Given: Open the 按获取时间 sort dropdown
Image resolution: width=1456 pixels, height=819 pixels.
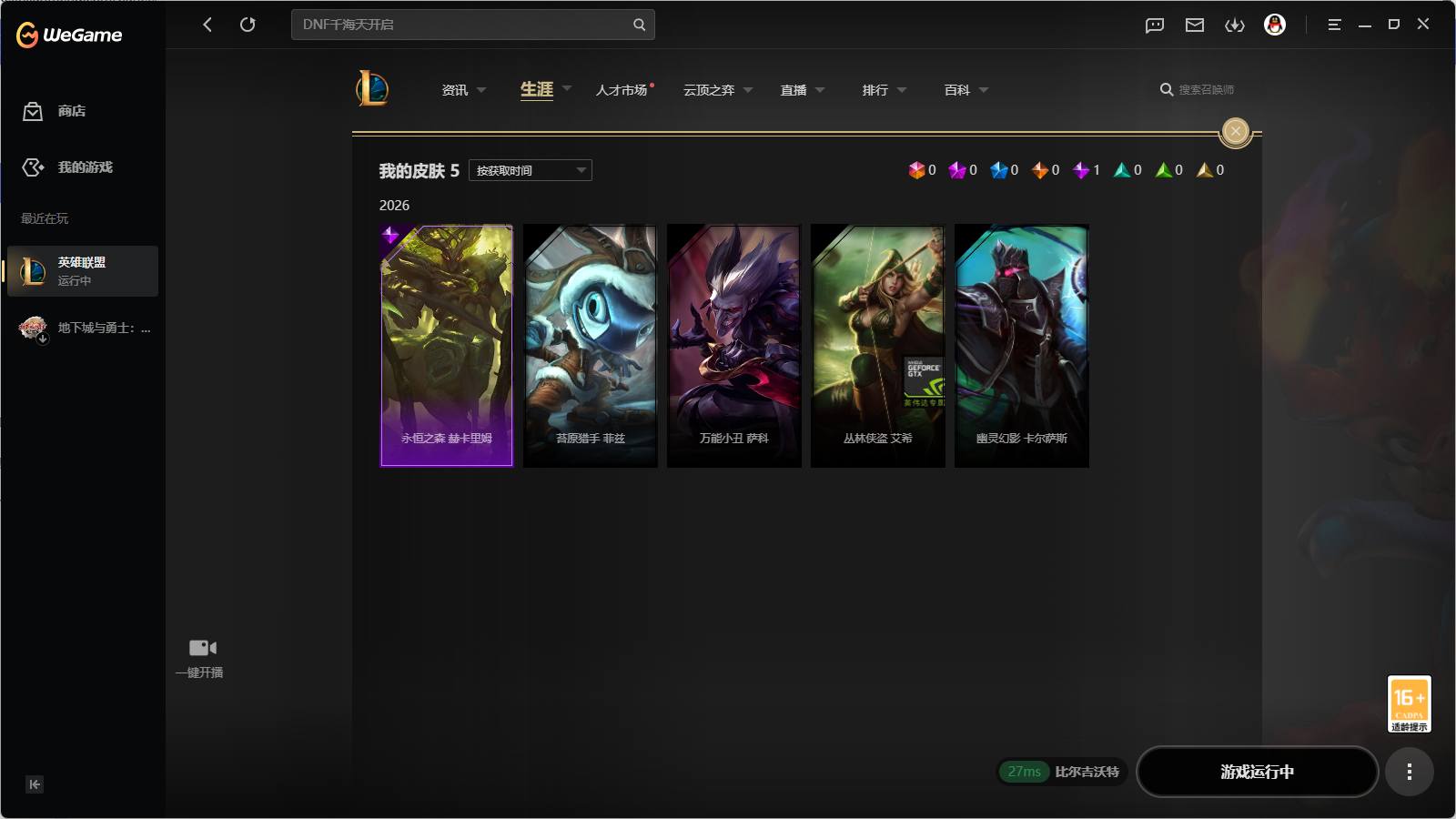Looking at the screenshot, I should click(x=531, y=170).
